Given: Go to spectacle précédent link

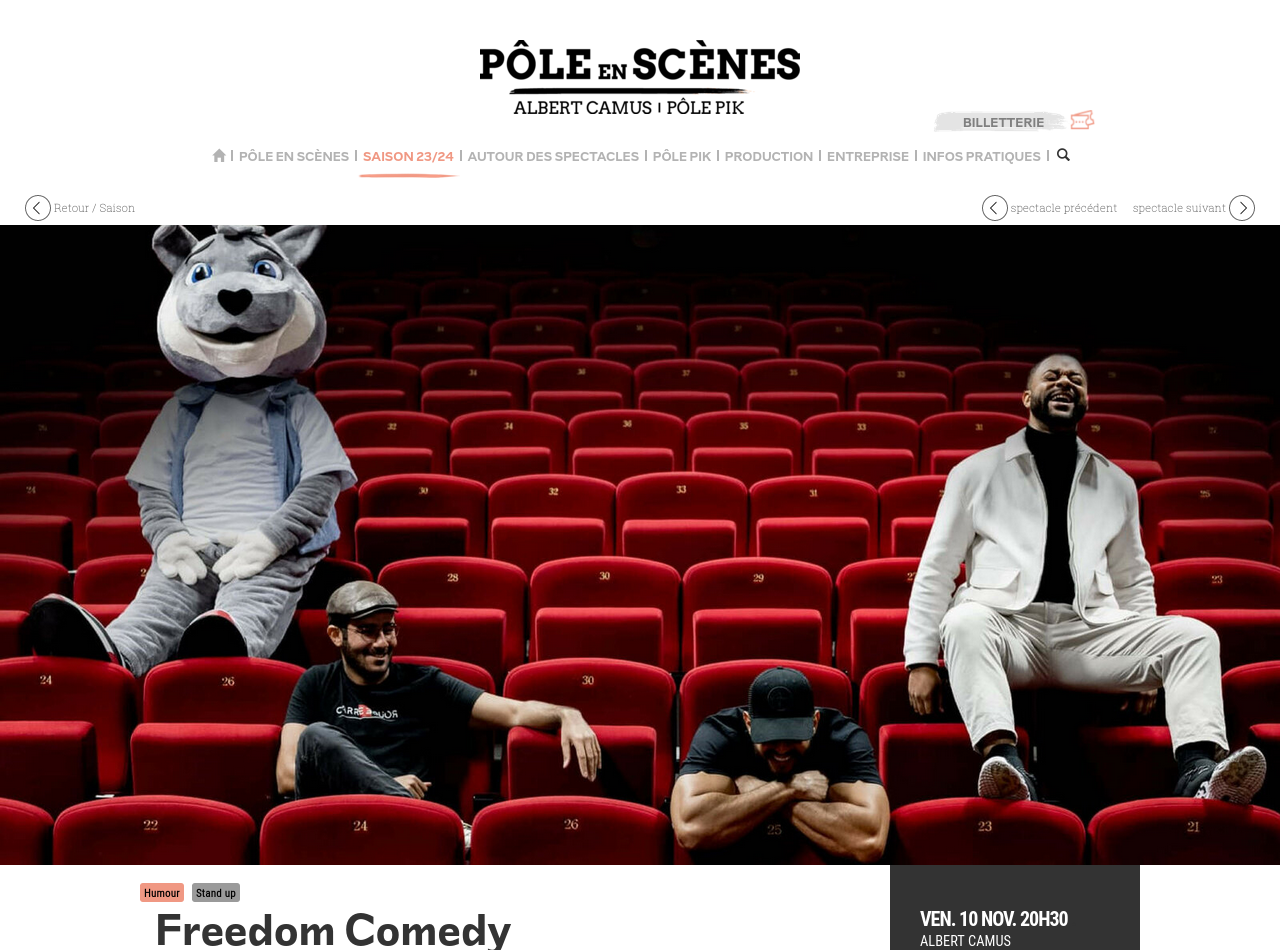Looking at the screenshot, I should (x=1064, y=208).
